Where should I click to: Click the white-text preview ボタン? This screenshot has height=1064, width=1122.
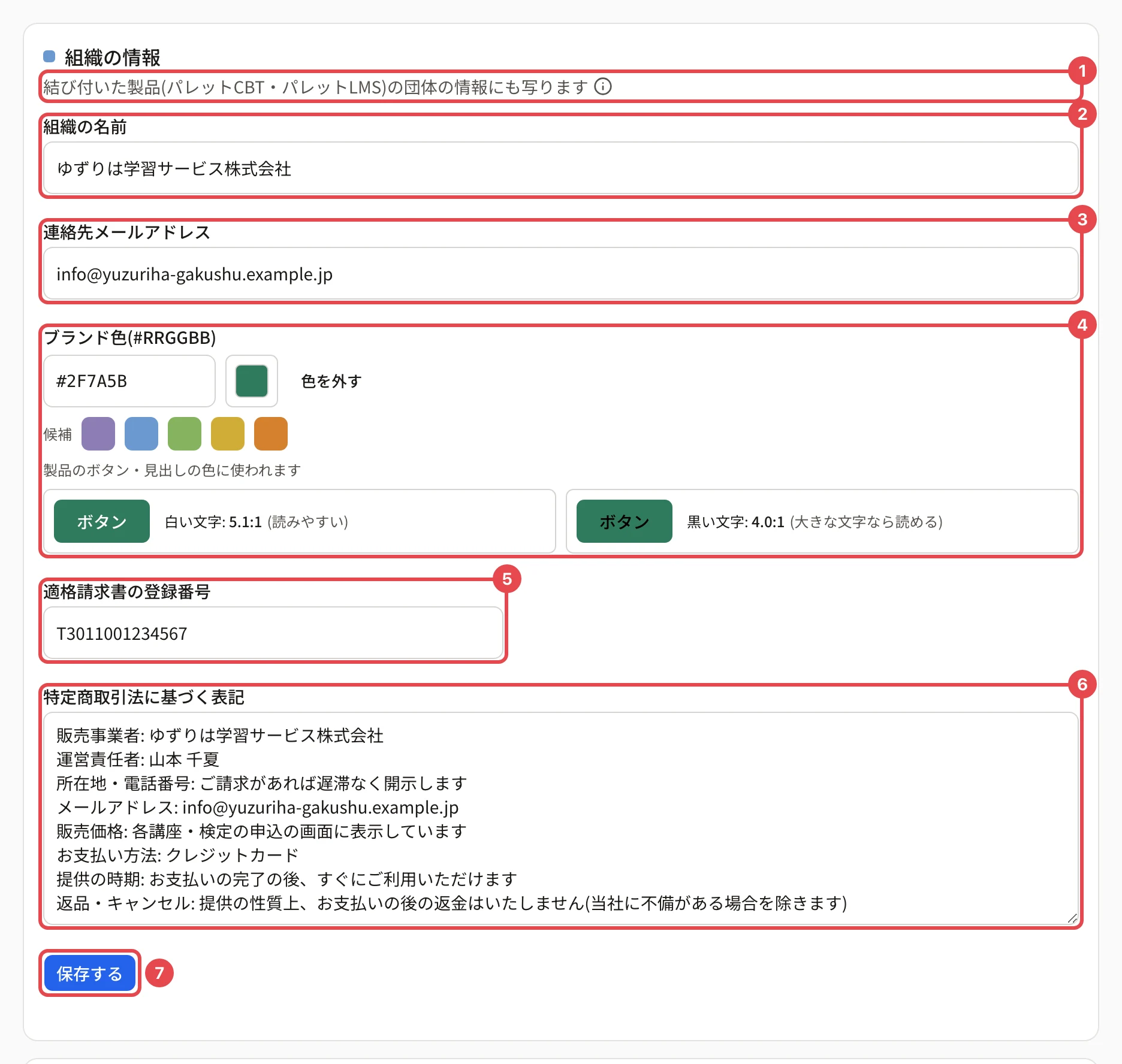pos(102,521)
